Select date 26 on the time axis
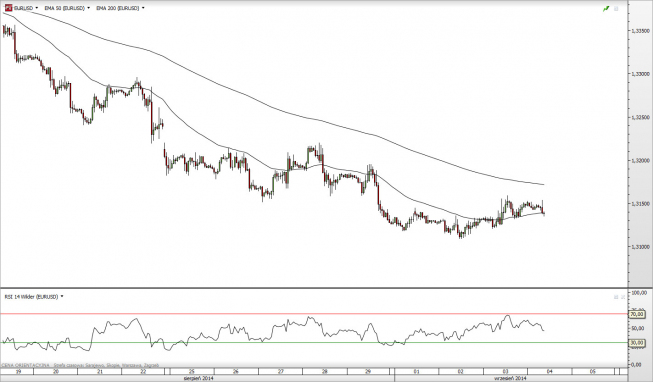Image resolution: width=653 pixels, height=382 pixels. tap(236, 371)
